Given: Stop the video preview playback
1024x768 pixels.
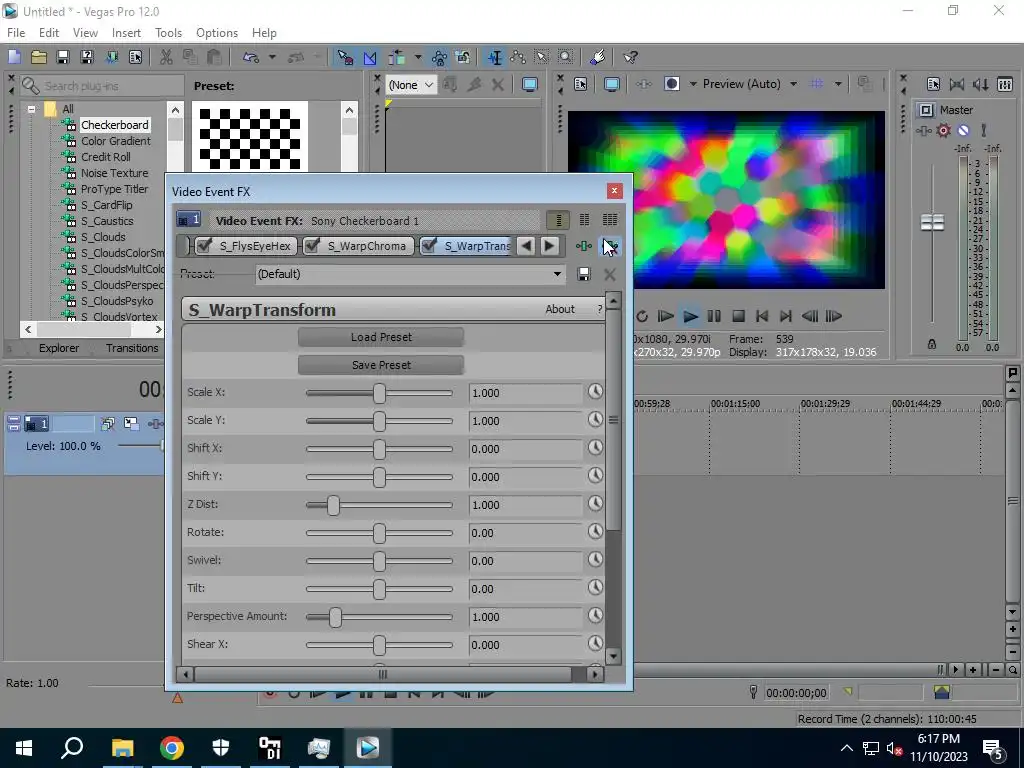Looking at the screenshot, I should (738, 316).
